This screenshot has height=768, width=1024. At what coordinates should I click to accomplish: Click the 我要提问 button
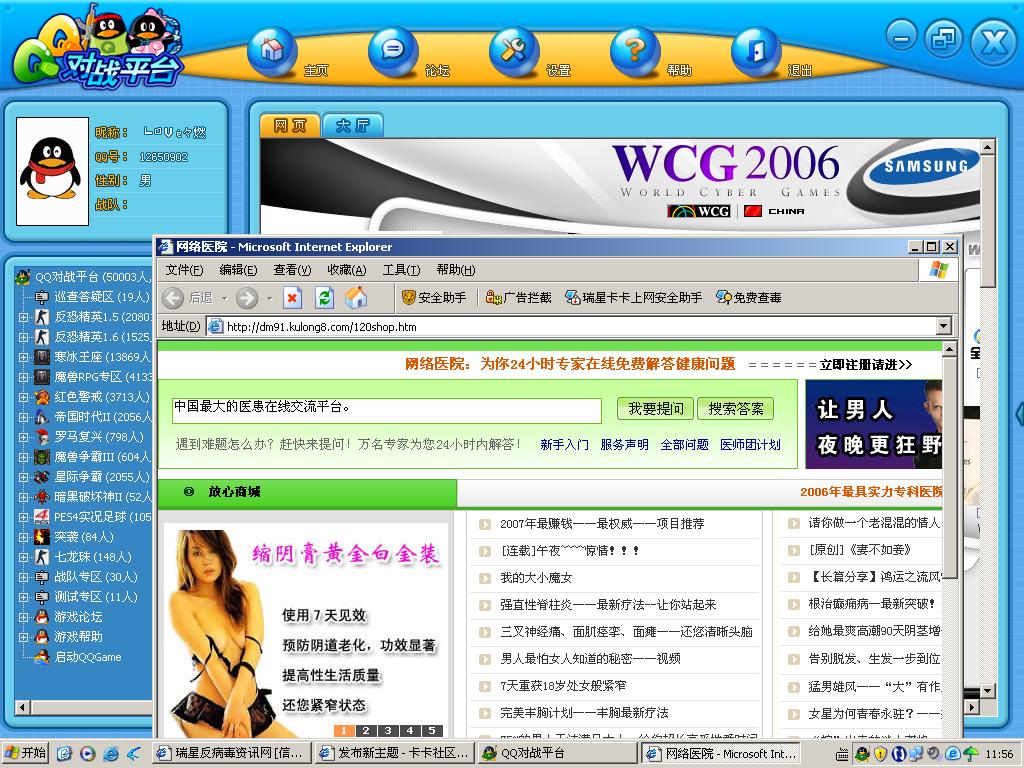[x=656, y=409]
